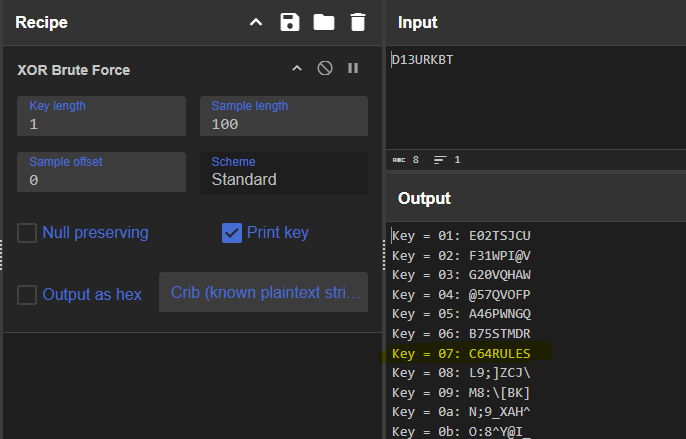This screenshot has width=686, height=439.
Task: Click the highlighted Key = 07 output line
Action: [461, 353]
